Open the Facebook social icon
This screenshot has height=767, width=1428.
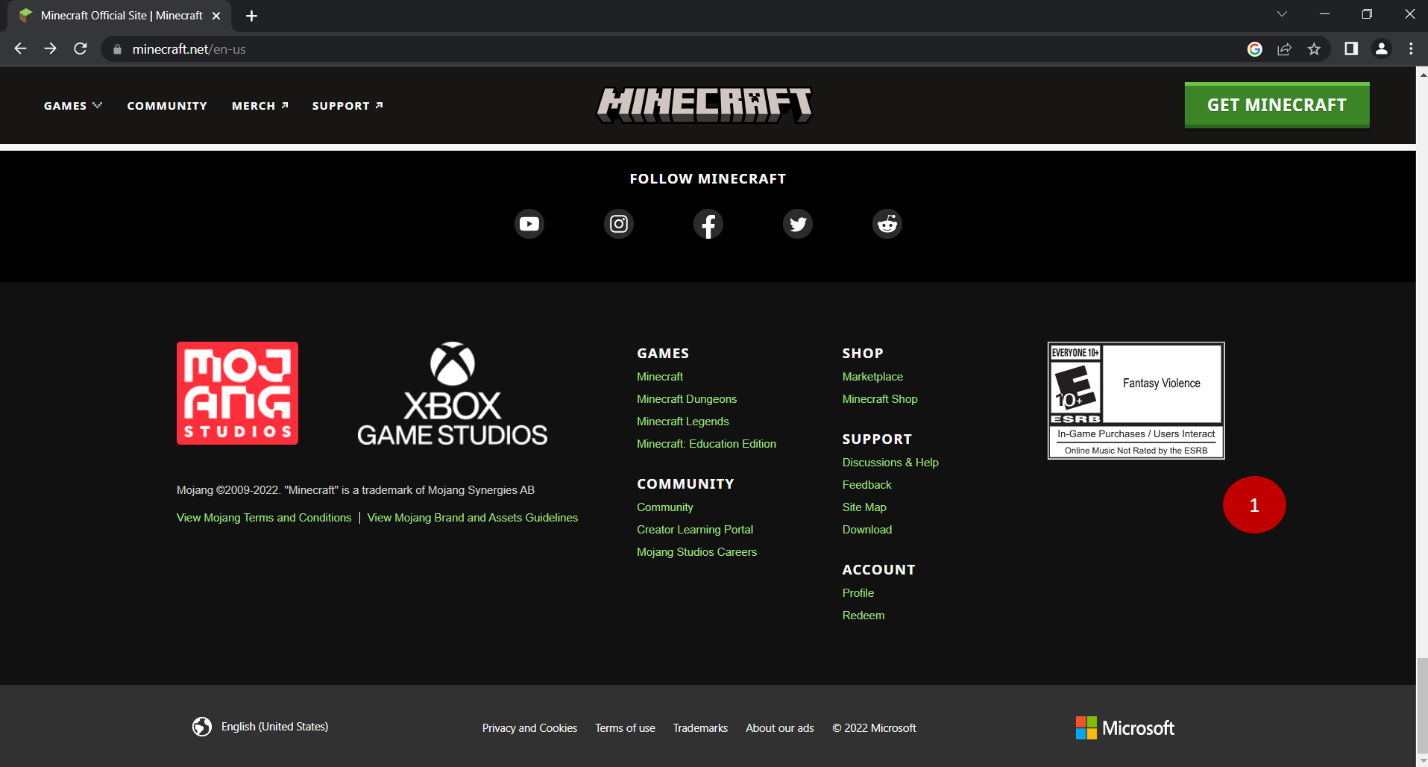708,224
